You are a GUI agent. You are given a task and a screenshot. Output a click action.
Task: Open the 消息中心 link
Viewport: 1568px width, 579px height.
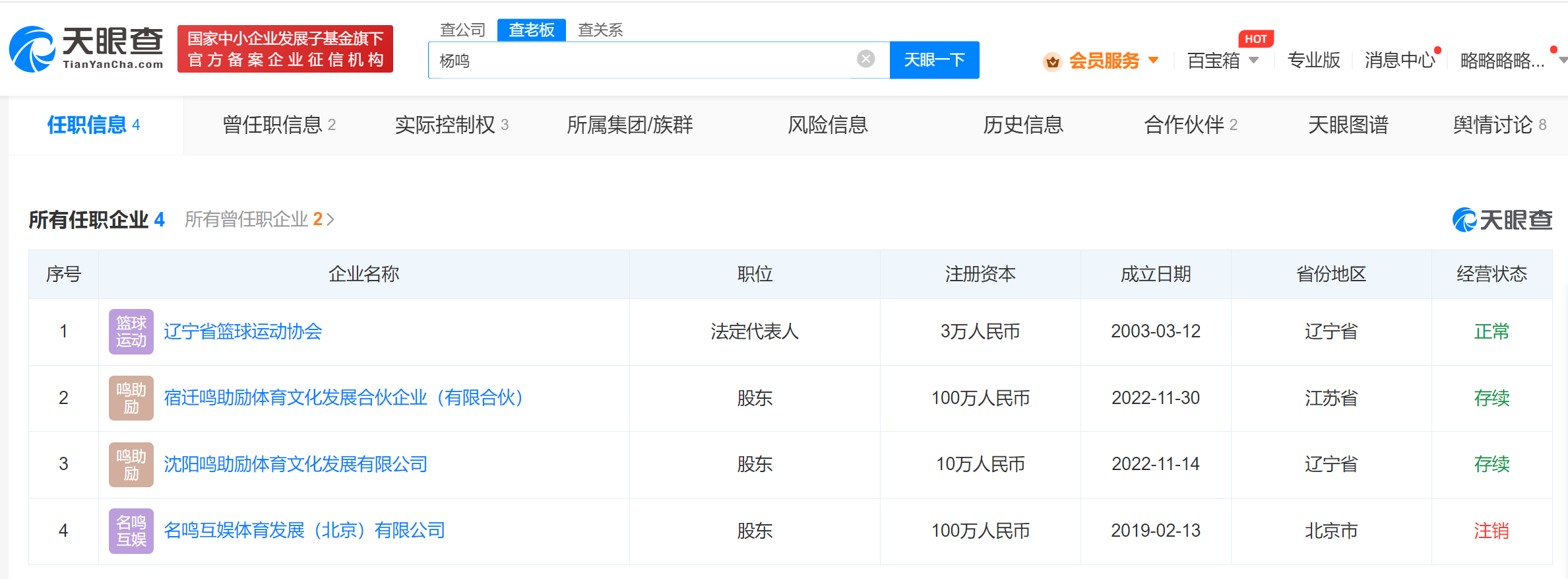point(1399,60)
